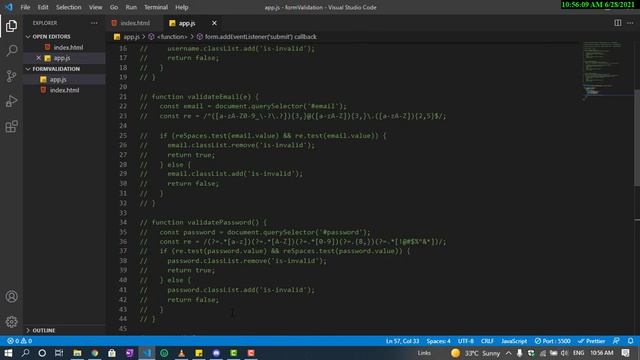640x360 pixels.
Task: Split the editor to the right
Action: (x=618, y=23)
